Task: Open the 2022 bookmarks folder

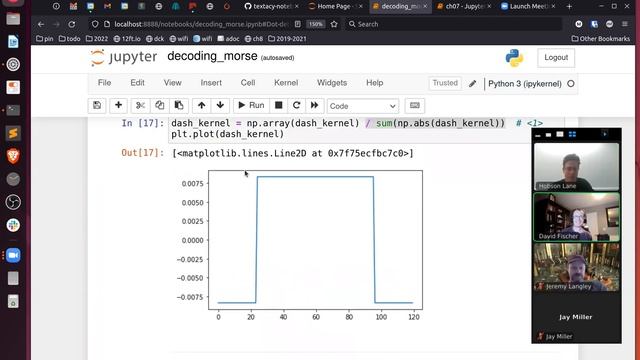Action: [x=97, y=39]
